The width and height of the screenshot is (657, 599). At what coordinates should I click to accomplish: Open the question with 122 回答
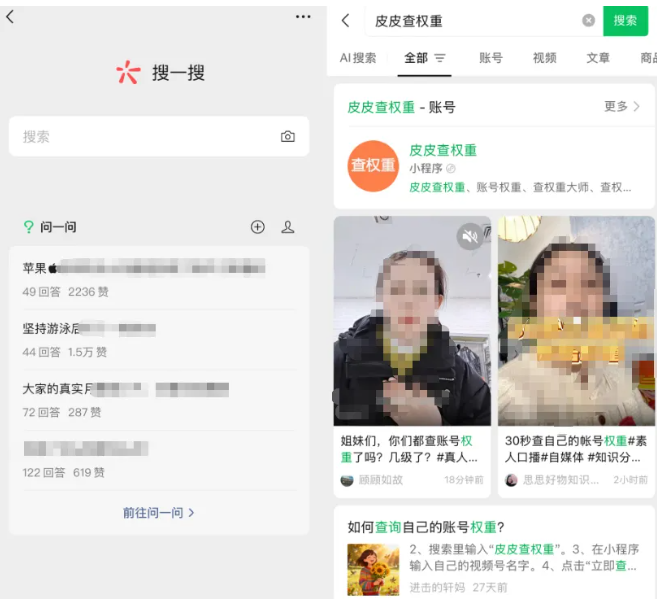pyautogui.click(x=159, y=460)
